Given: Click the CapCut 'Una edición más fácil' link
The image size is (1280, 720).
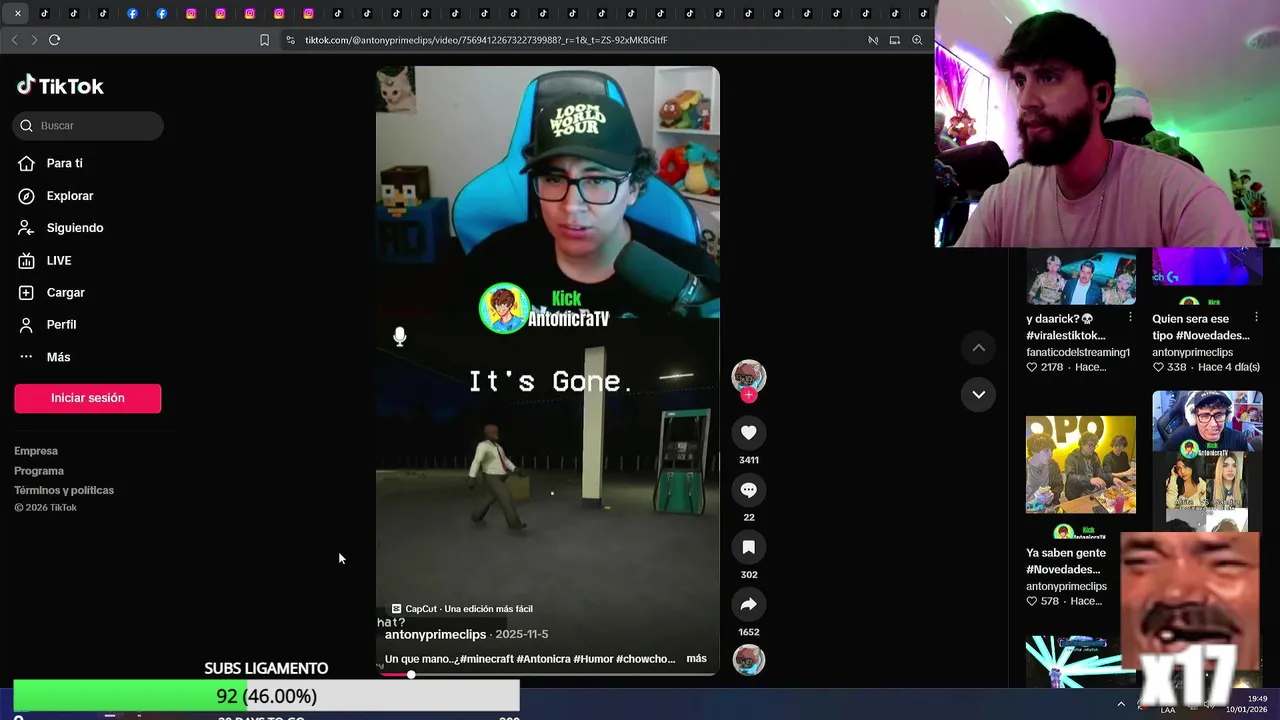Looking at the screenshot, I should click(x=462, y=609).
